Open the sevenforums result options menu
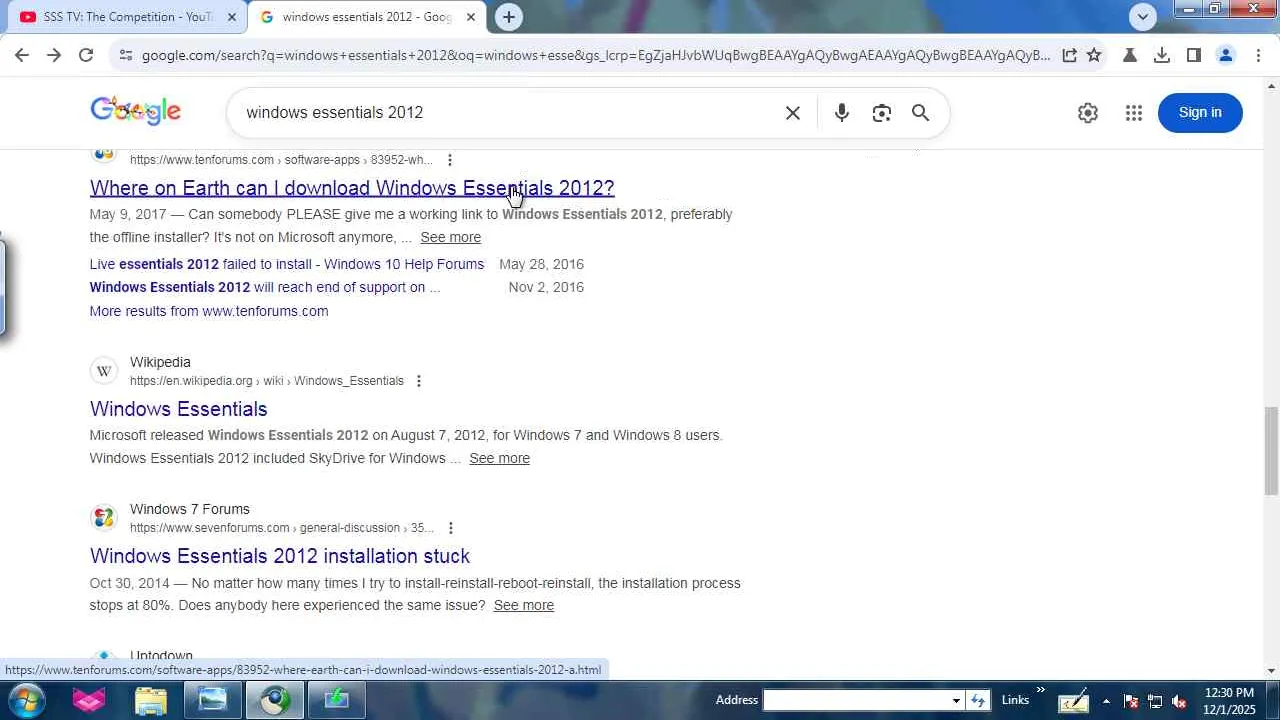This screenshot has height=720, width=1280. (451, 528)
